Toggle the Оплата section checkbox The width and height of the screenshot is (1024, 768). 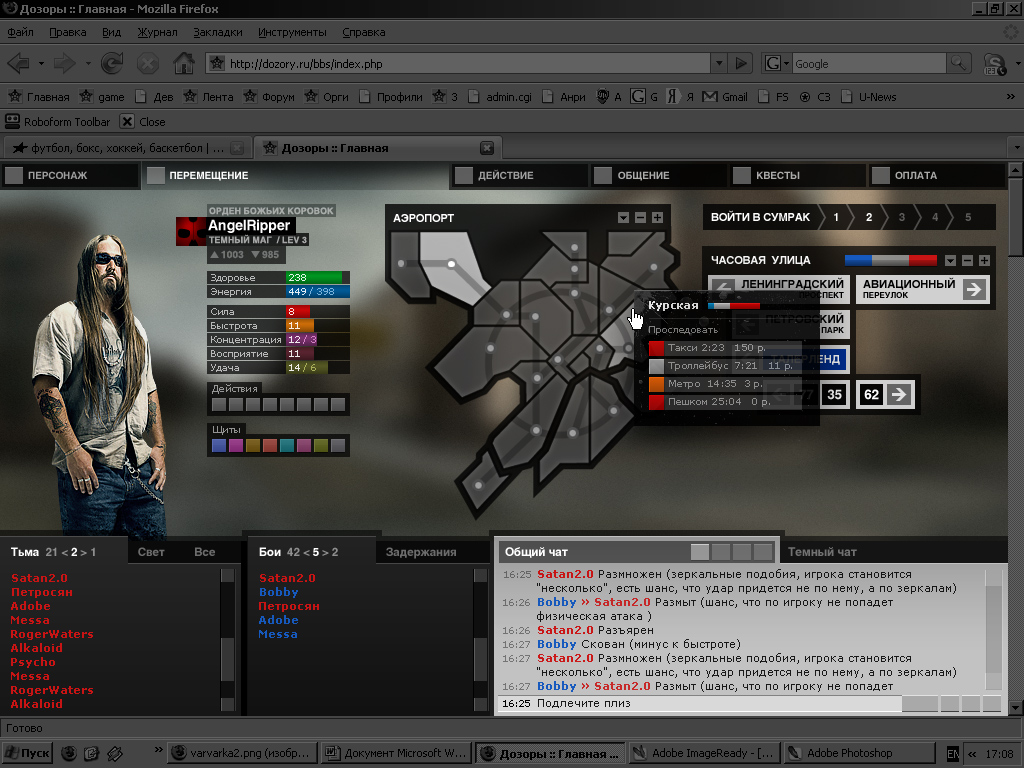tap(881, 175)
